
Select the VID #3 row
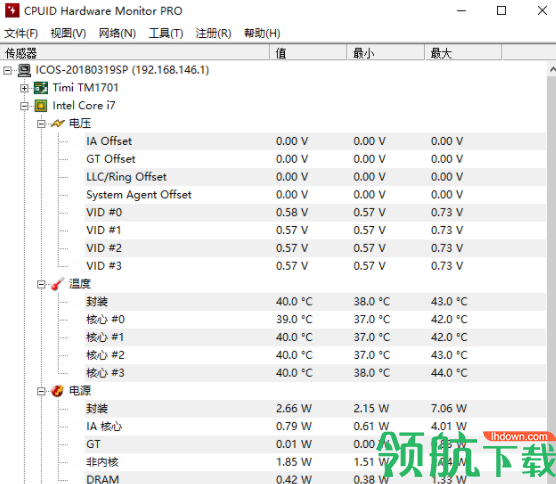315,266
